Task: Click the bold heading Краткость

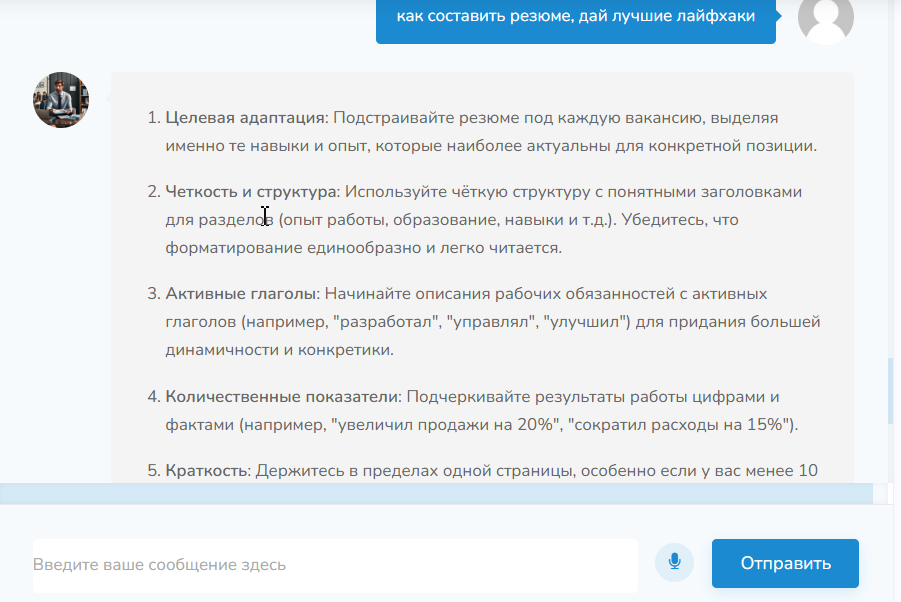Action: 206,470
